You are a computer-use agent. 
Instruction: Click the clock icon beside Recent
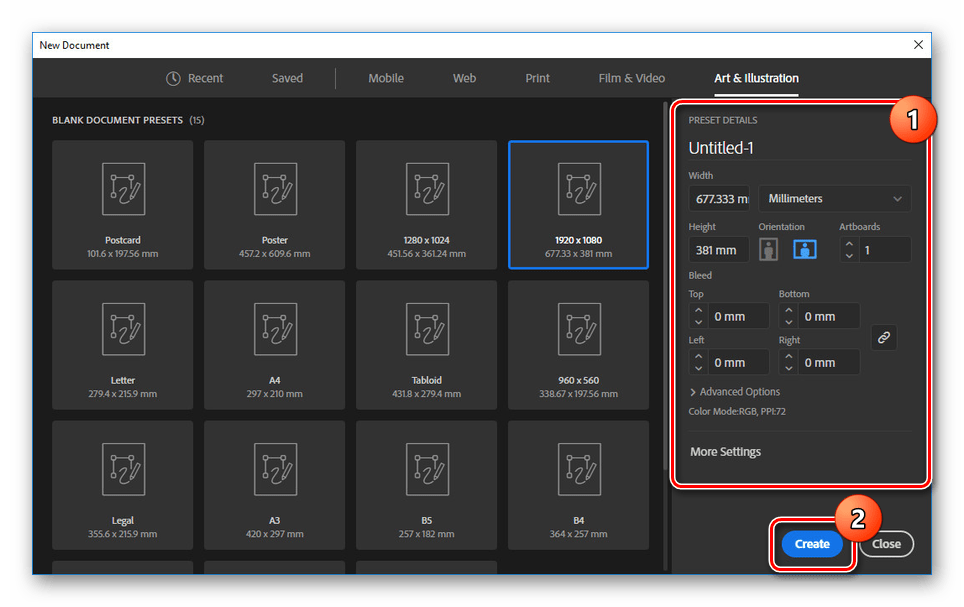pos(173,79)
